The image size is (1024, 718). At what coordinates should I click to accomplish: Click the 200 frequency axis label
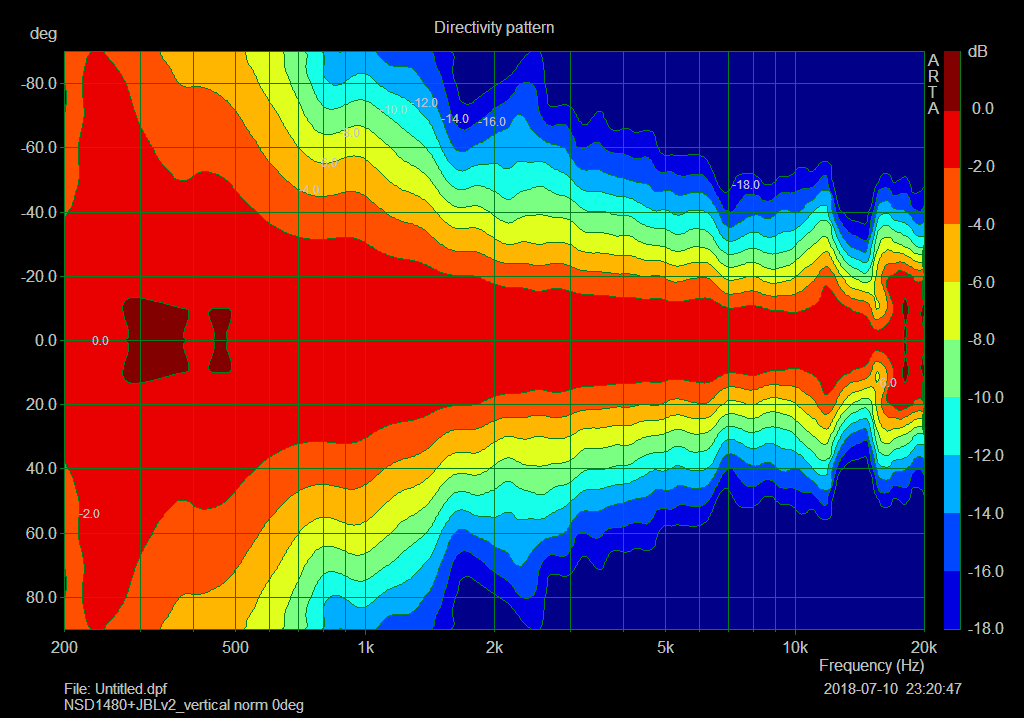pos(64,647)
